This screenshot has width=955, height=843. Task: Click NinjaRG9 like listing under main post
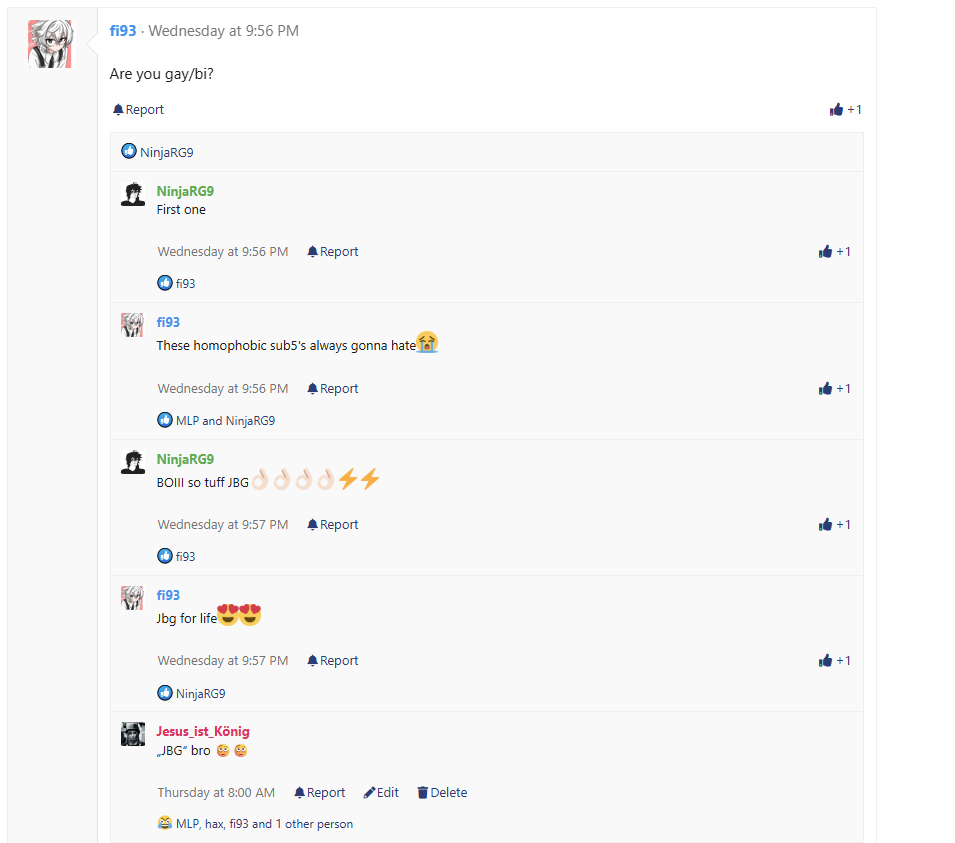(x=167, y=152)
